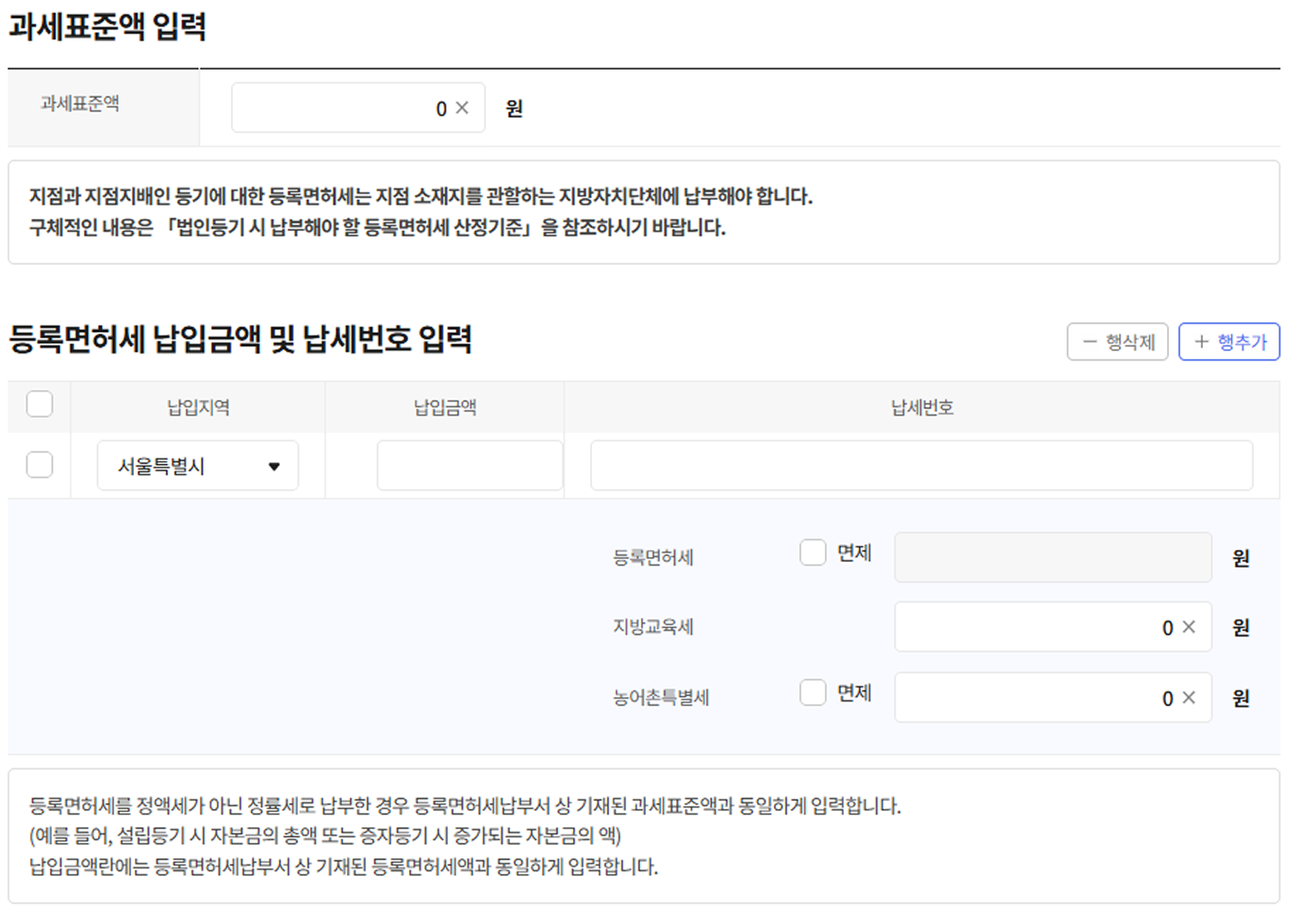1316x910 pixels.
Task: Click the minus icon on the 행삭제 button
Action: click(1091, 341)
